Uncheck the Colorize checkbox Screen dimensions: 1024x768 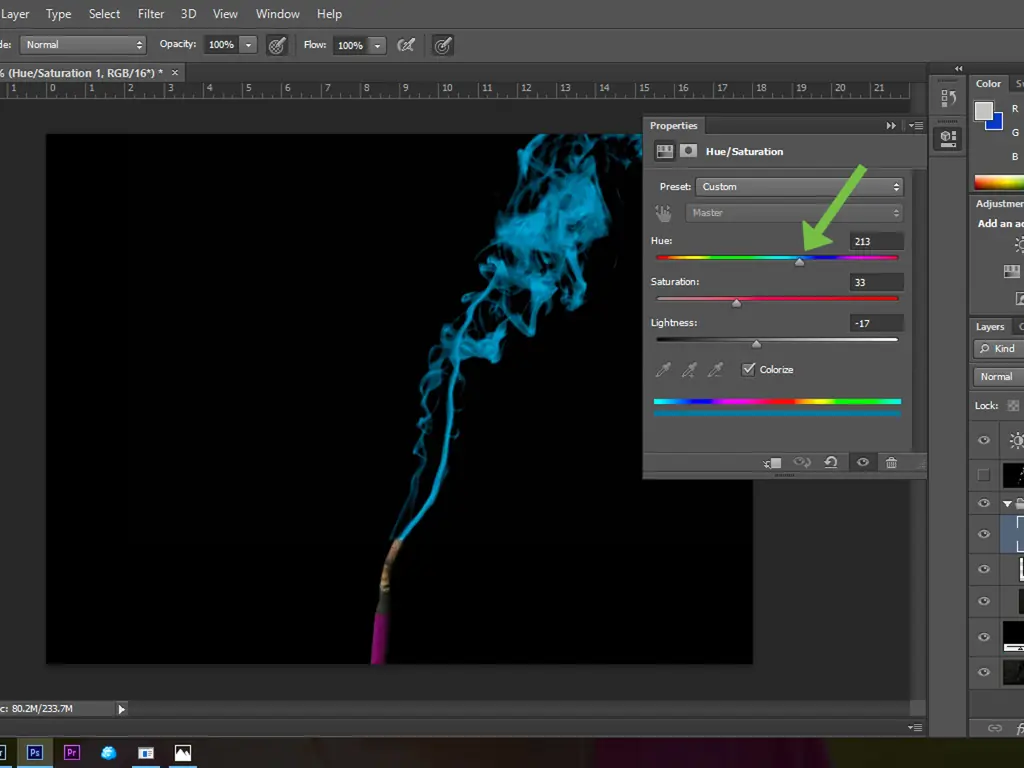pyautogui.click(x=748, y=370)
